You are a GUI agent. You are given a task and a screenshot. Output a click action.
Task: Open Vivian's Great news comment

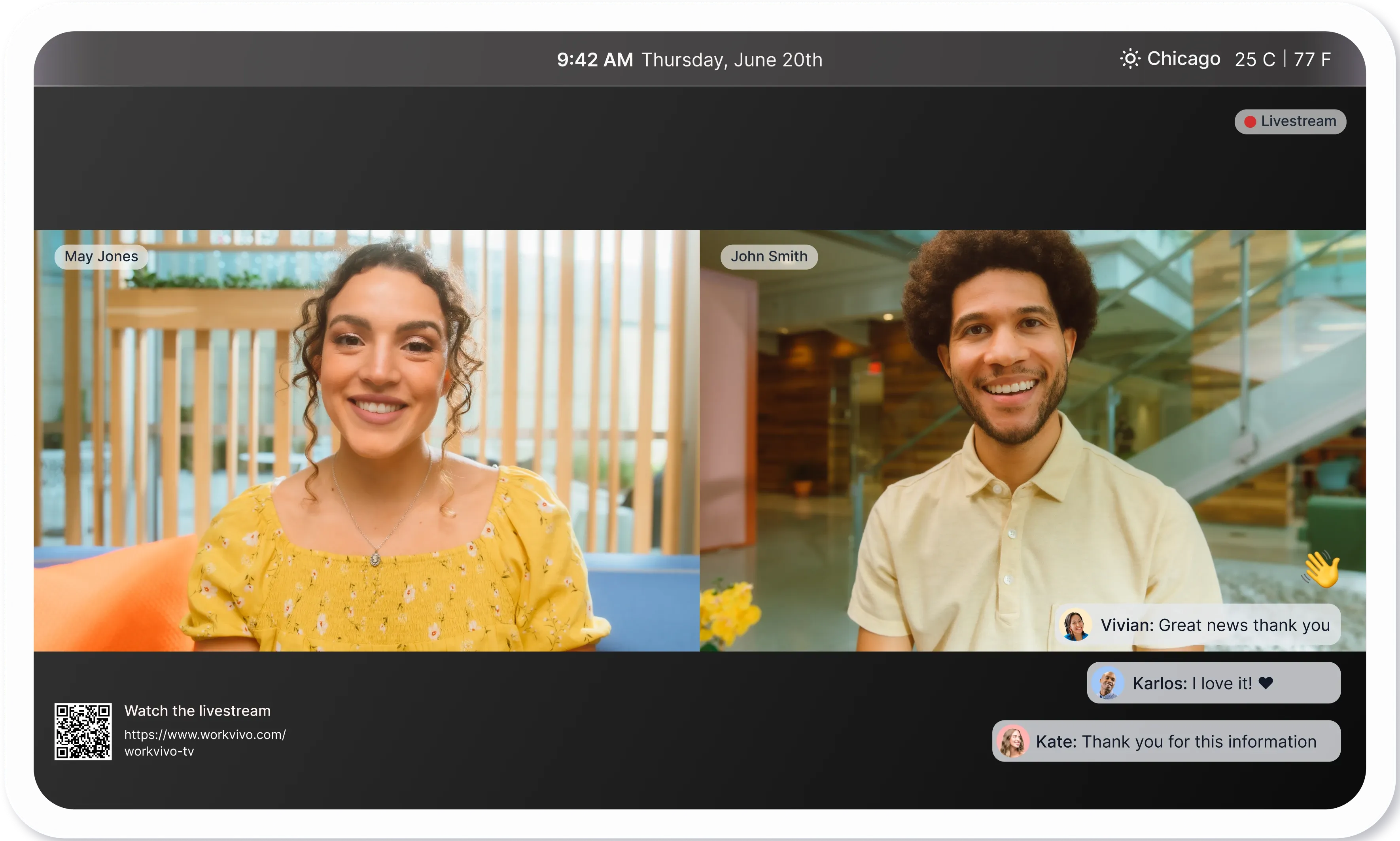click(x=1197, y=625)
